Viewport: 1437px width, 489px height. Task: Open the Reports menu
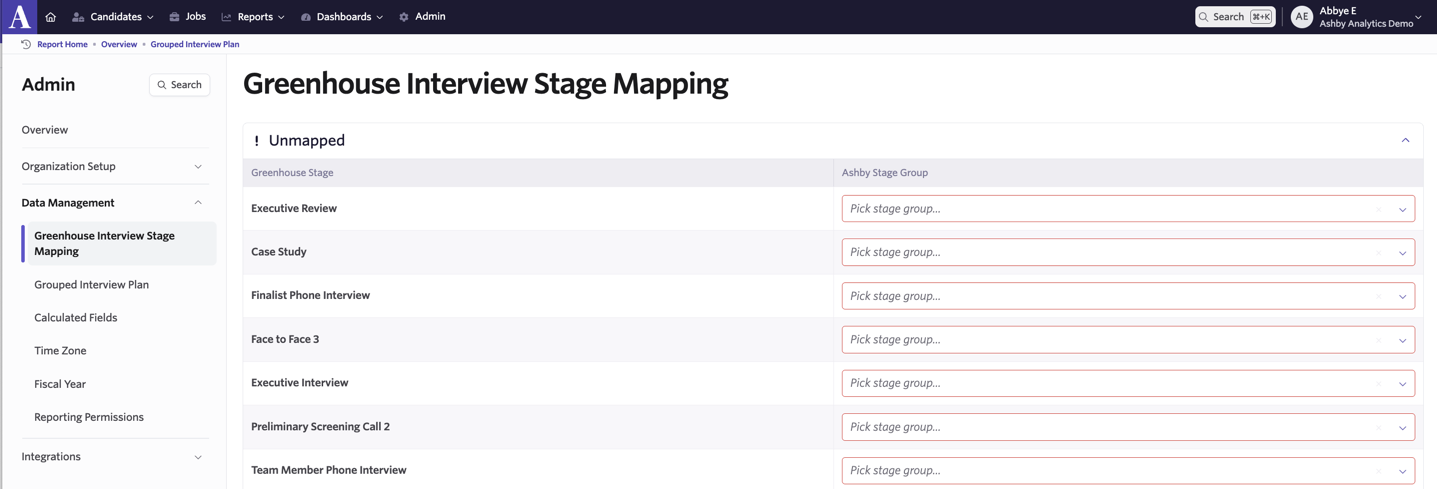coord(253,17)
